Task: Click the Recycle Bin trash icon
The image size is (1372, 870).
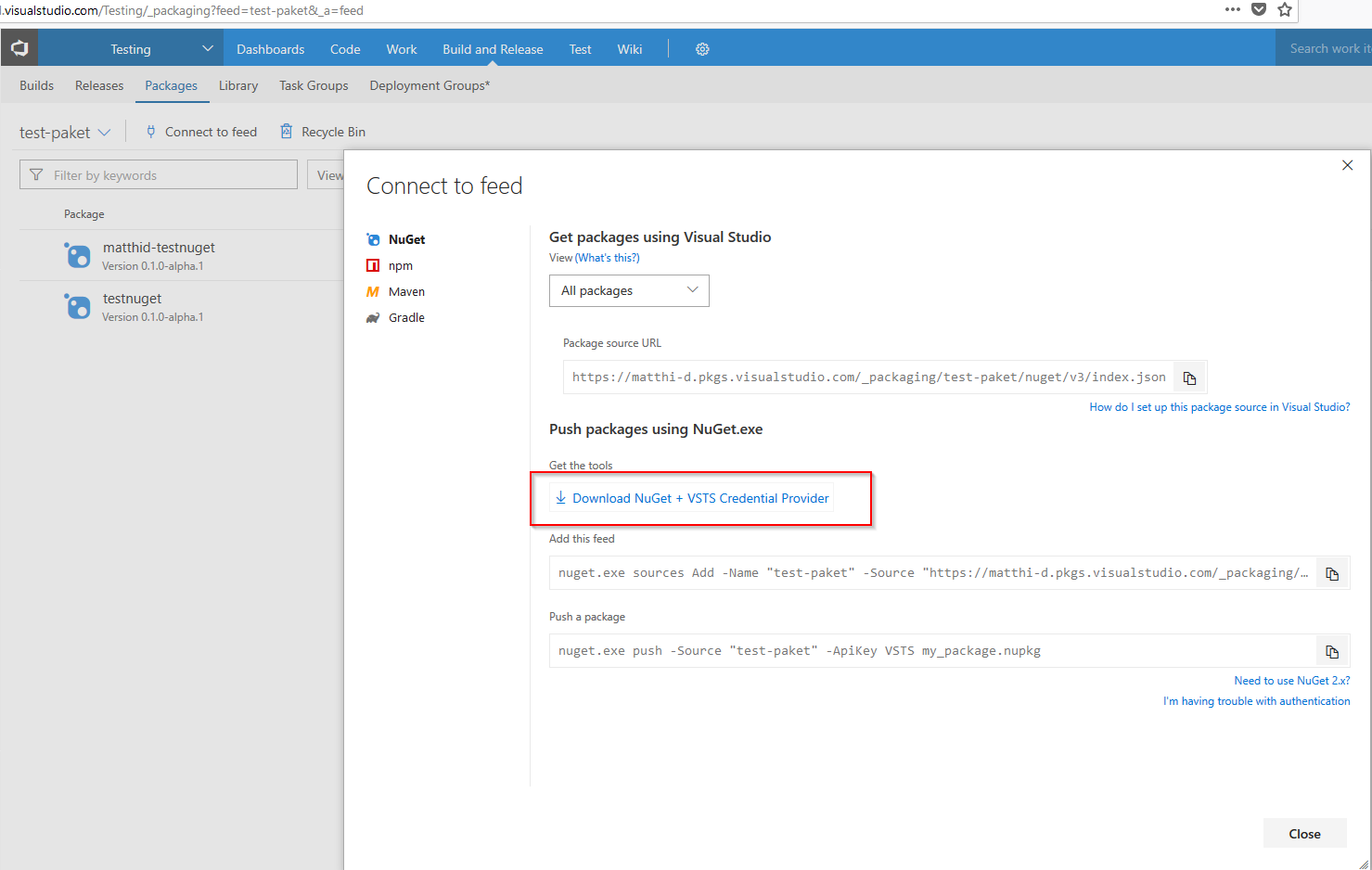Action: pyautogui.click(x=287, y=132)
